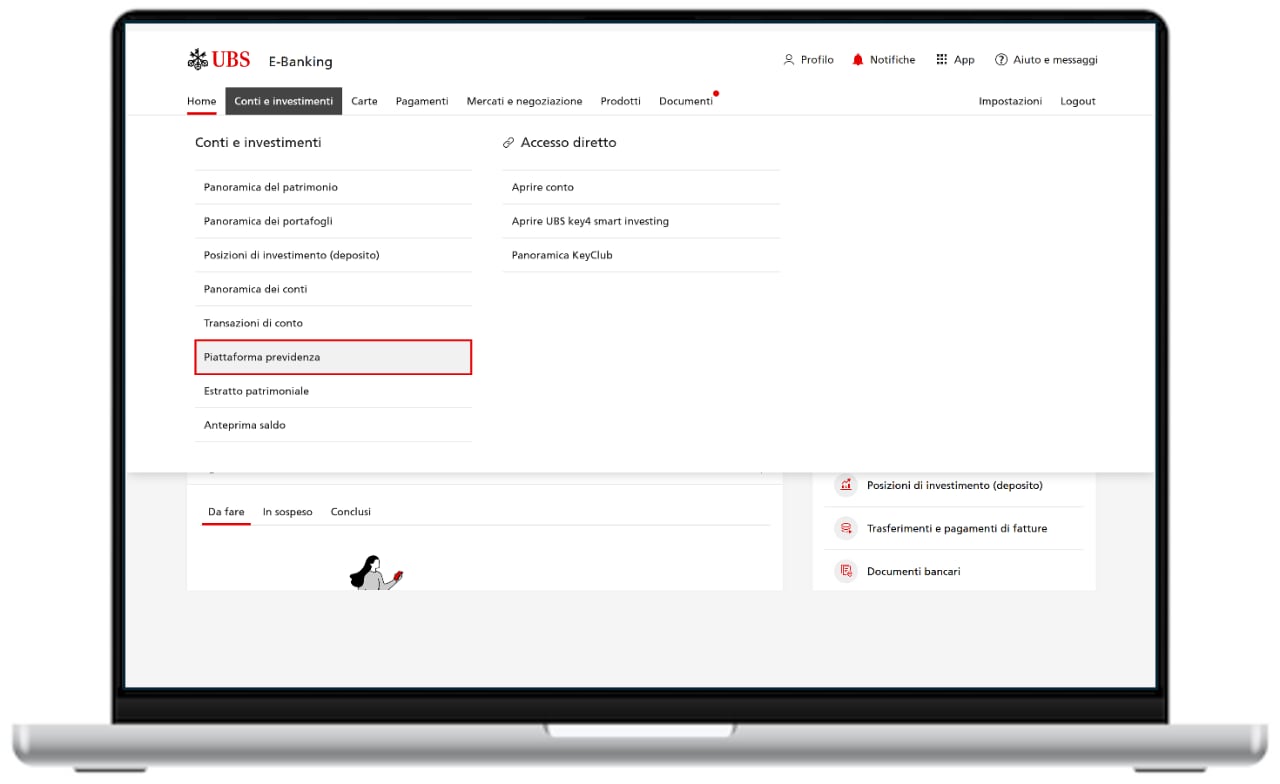Switch to the In sospeso tab
Viewport: 1280px width, 784px height.
tap(287, 512)
